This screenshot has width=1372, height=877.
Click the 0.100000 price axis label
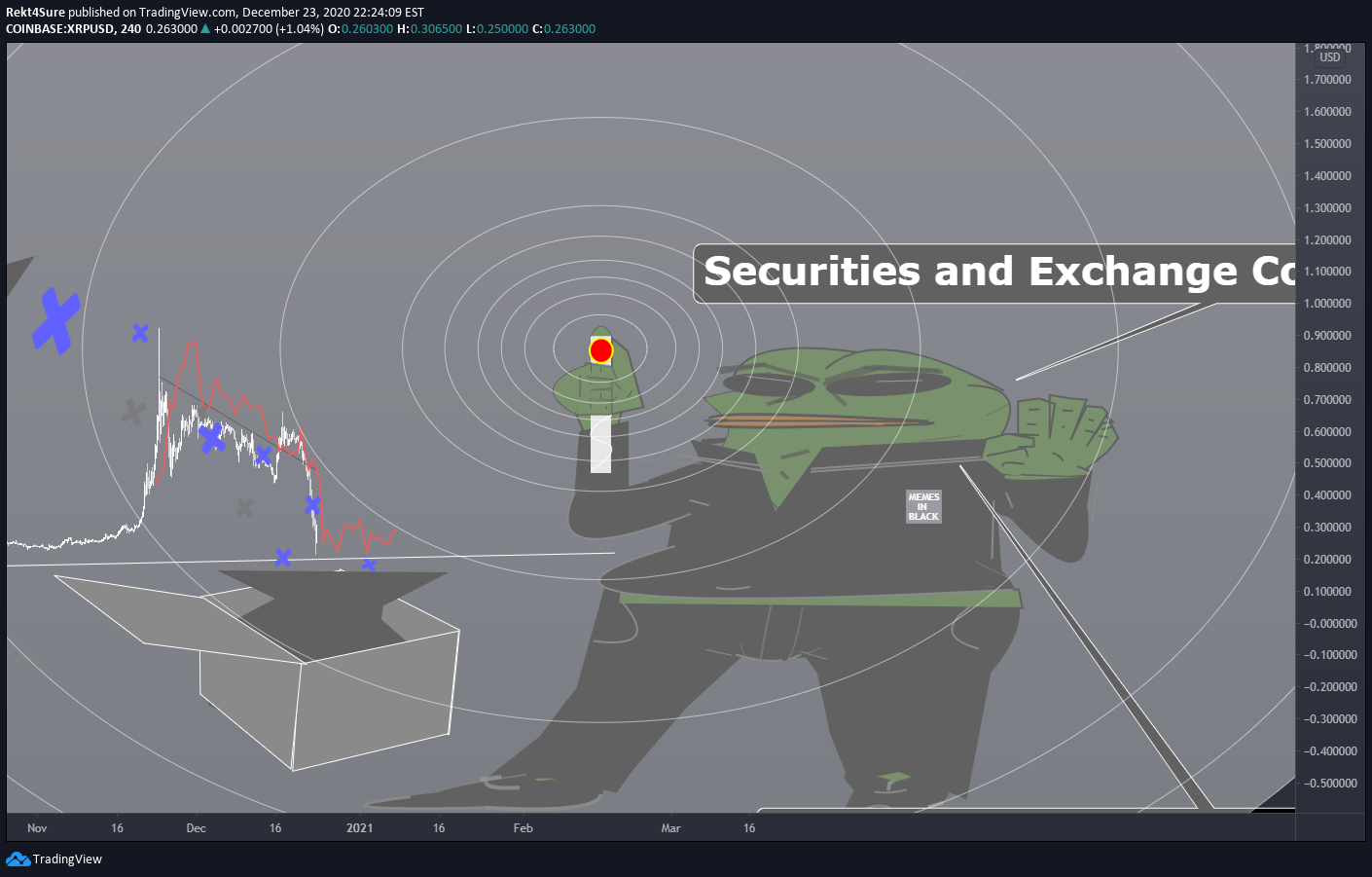coord(1327,592)
